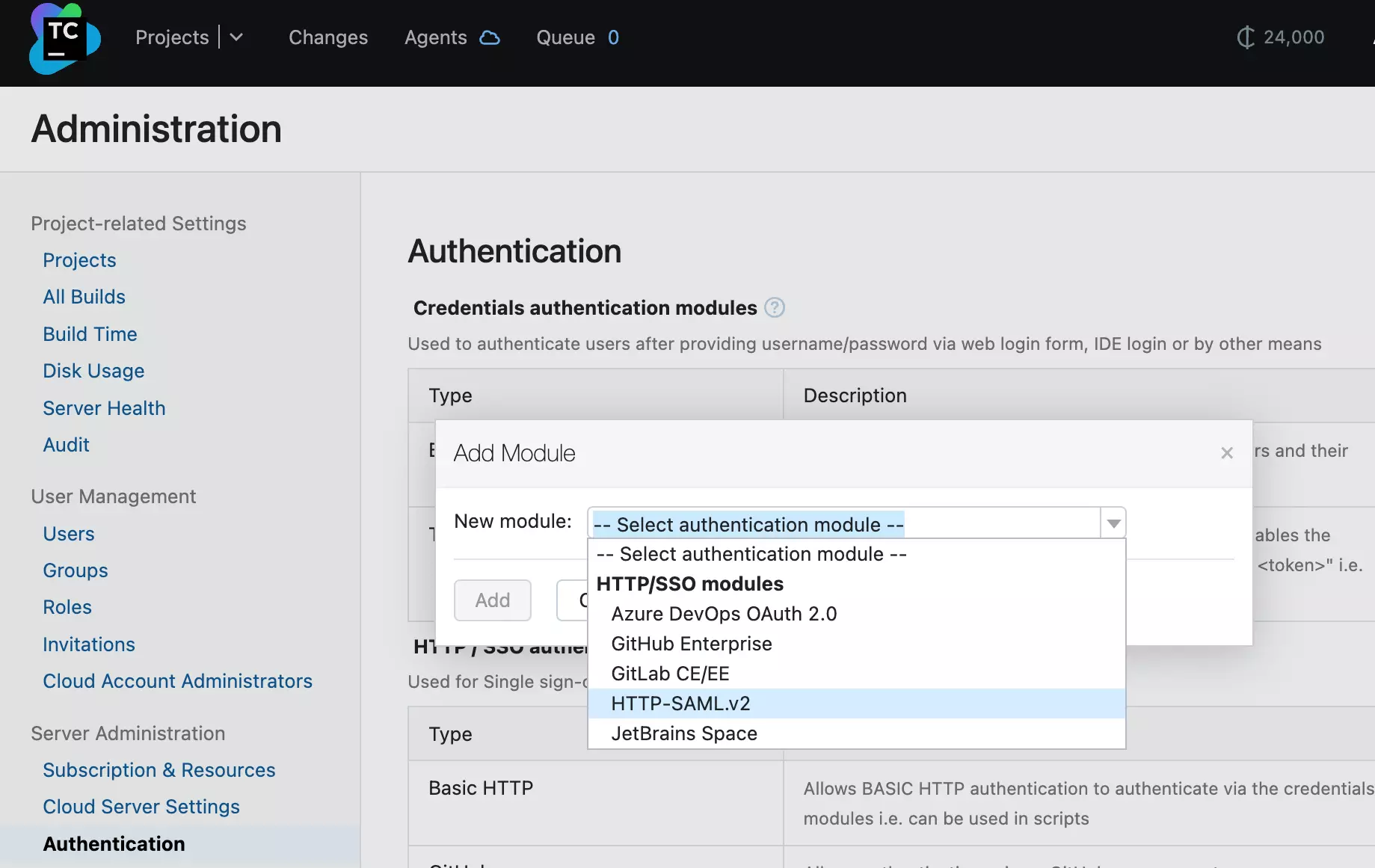Click the New module dropdown arrow
The image size is (1375, 868).
pos(1113,523)
